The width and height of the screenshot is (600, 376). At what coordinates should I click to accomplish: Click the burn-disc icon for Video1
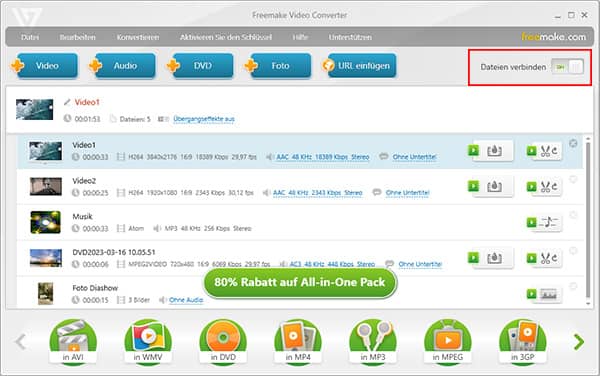point(494,151)
